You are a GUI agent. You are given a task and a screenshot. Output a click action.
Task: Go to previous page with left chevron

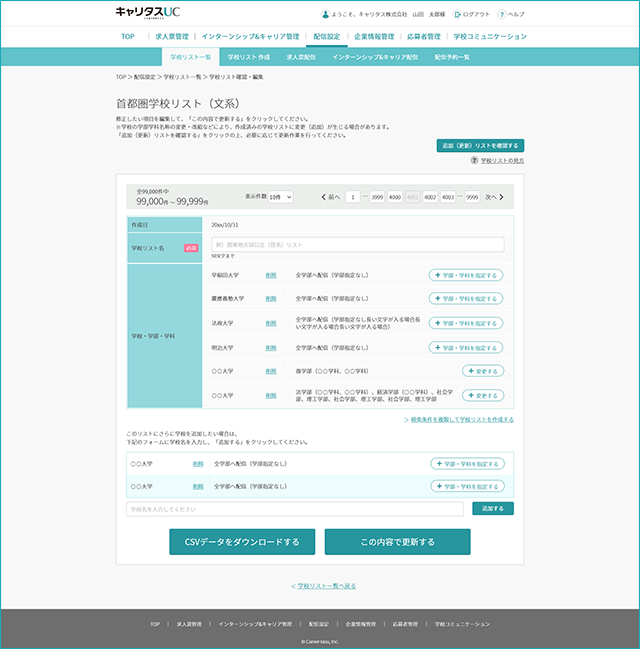324,197
